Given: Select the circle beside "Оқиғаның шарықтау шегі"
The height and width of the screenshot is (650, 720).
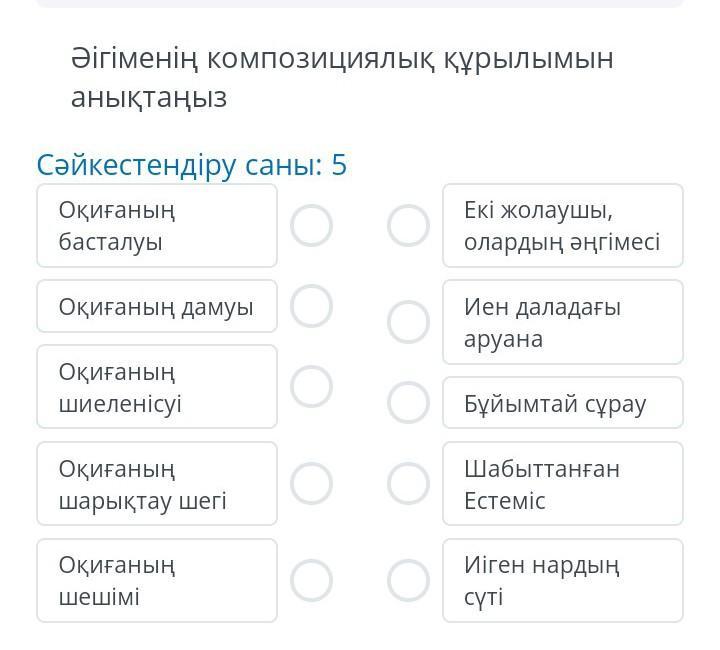Looking at the screenshot, I should tap(311, 483).
